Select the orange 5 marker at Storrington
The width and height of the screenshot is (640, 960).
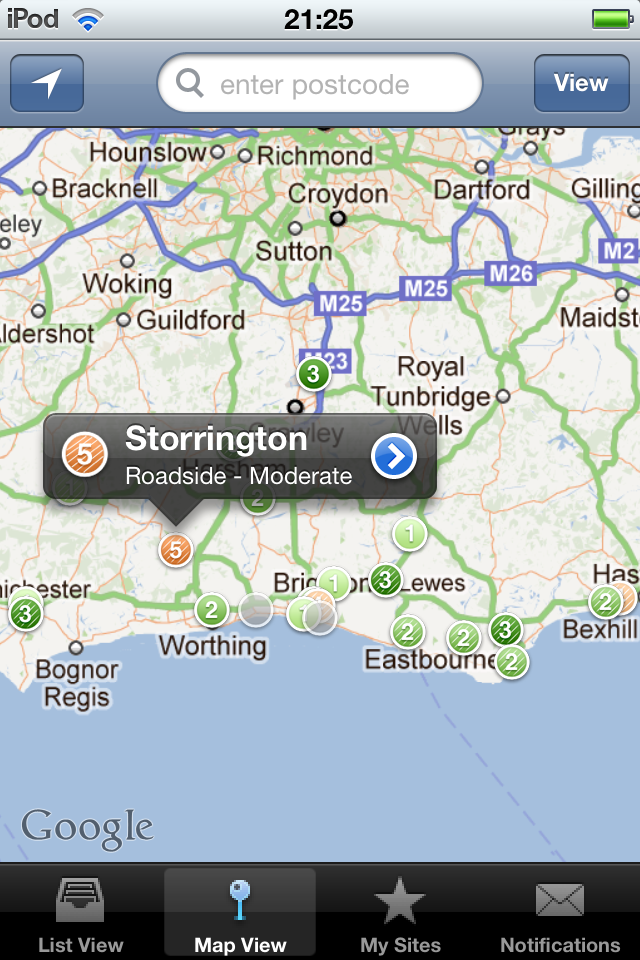click(x=176, y=550)
